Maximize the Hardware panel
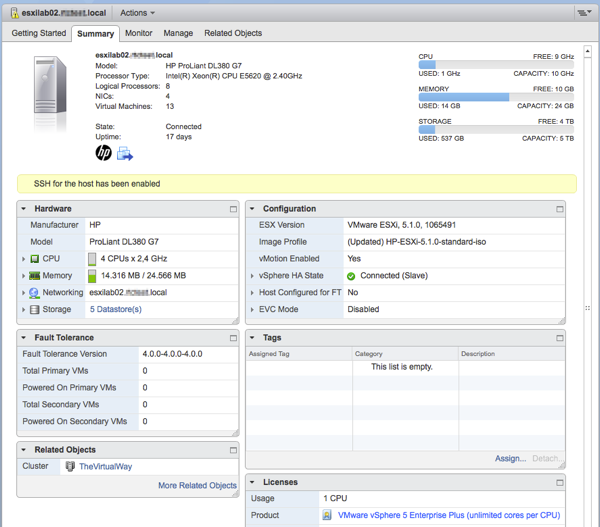 tap(233, 209)
